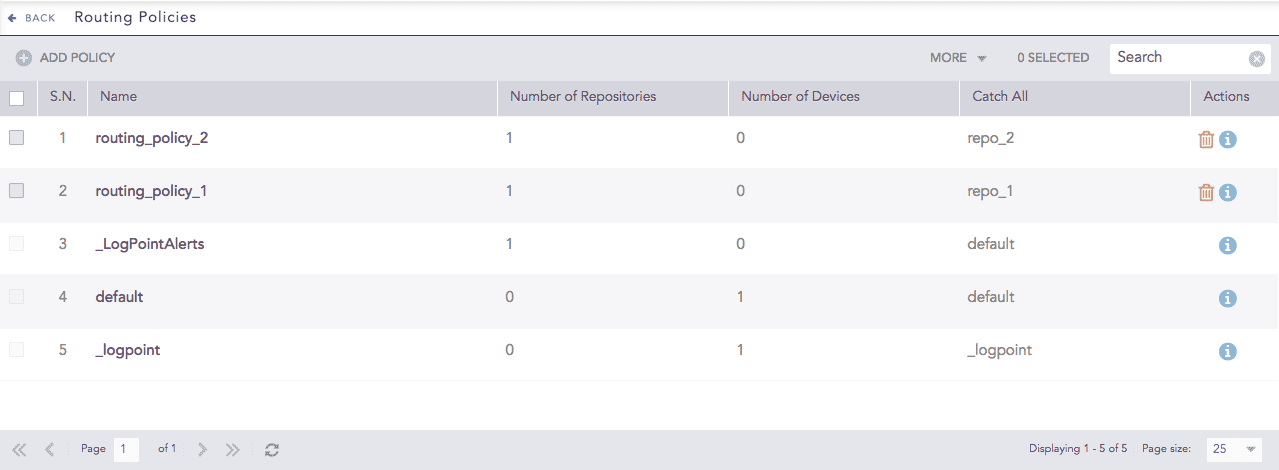1279x470 pixels.
Task: Delete routing_policy_1 using trash icon
Action: [x=1206, y=192]
